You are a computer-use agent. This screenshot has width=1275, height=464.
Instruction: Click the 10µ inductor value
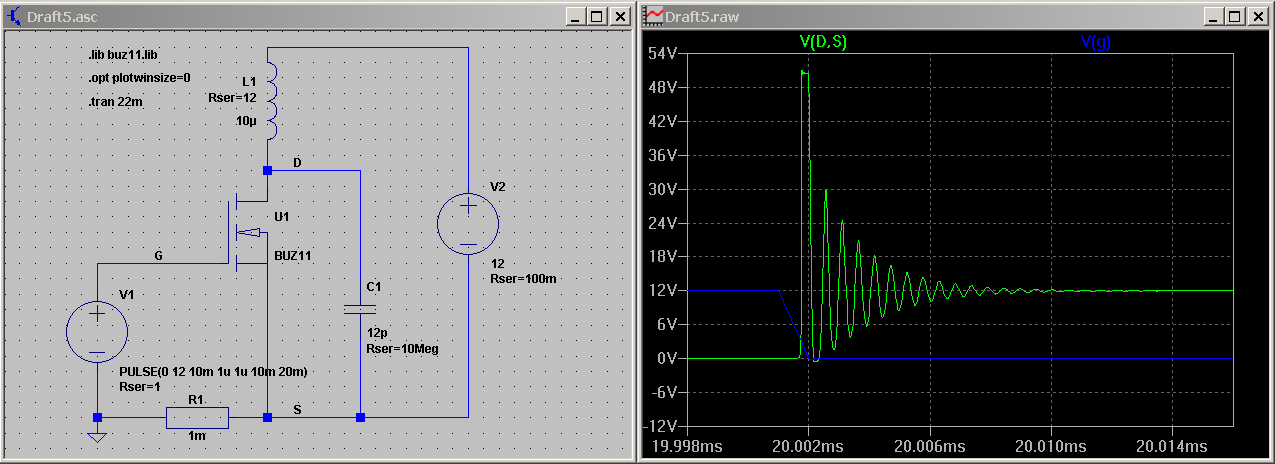(246, 120)
